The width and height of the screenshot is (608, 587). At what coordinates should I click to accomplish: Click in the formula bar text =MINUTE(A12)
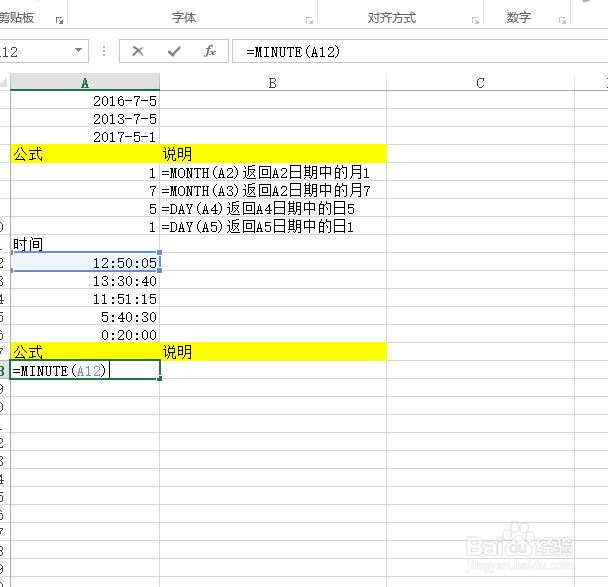[293, 52]
